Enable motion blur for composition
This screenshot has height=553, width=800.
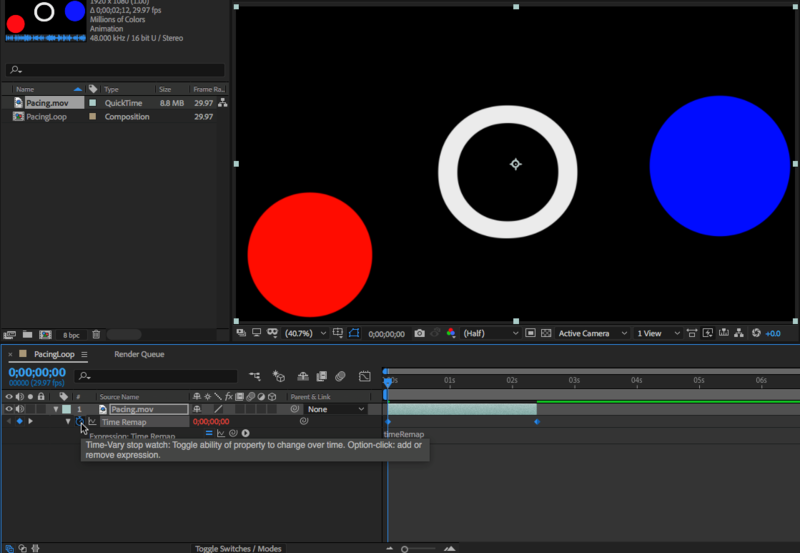coord(340,376)
